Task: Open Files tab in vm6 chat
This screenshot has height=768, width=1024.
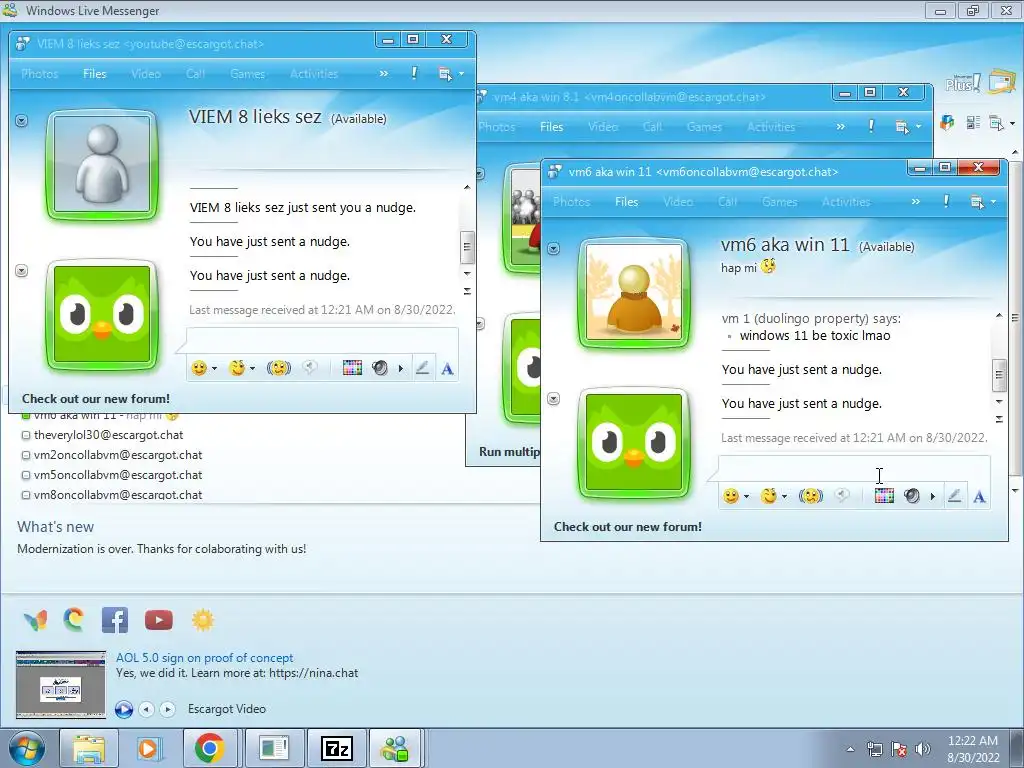Action: (626, 202)
